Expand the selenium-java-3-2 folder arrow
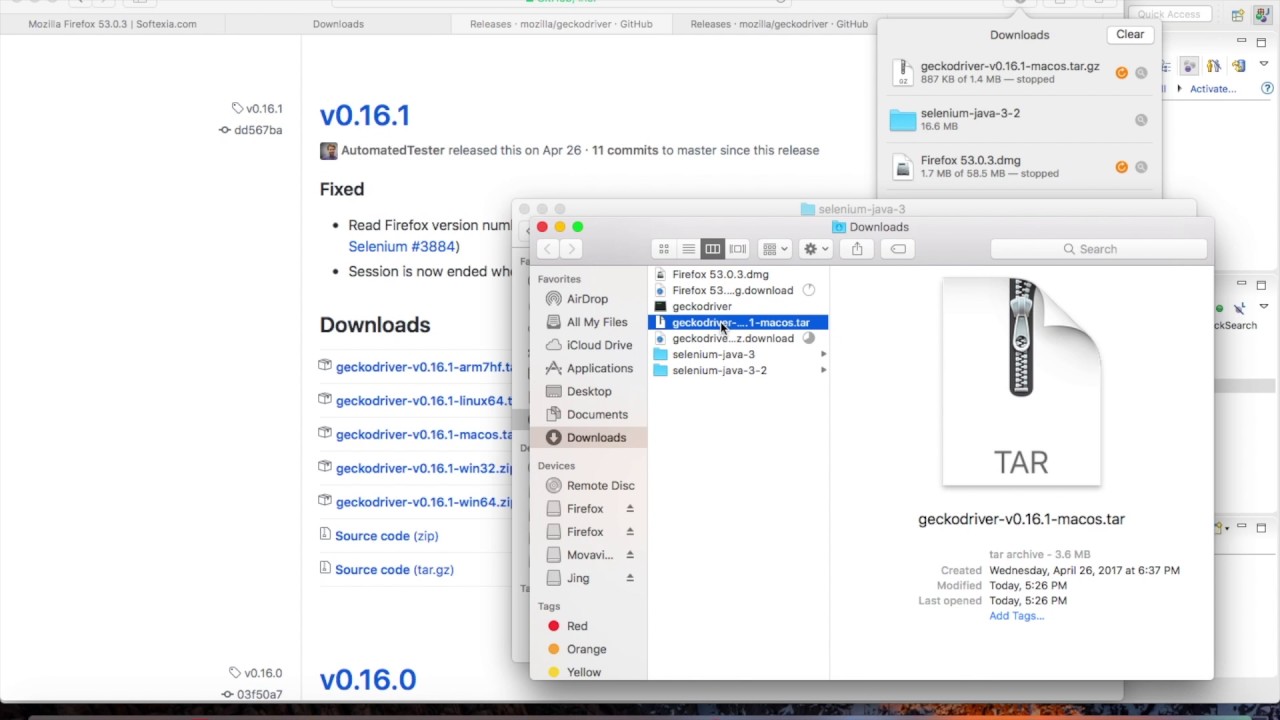The width and height of the screenshot is (1280, 720). [x=823, y=370]
